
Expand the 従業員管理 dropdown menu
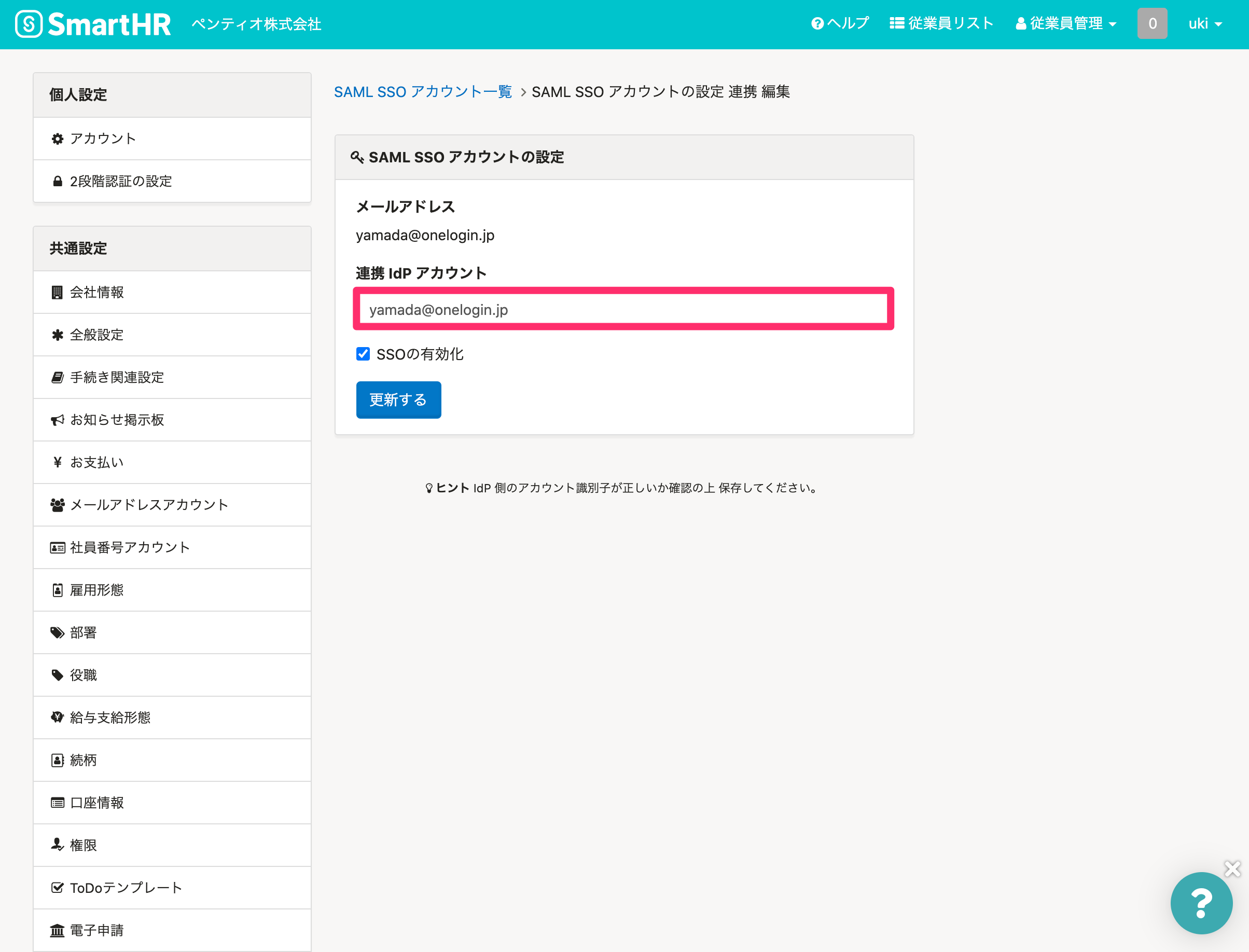[1065, 23]
